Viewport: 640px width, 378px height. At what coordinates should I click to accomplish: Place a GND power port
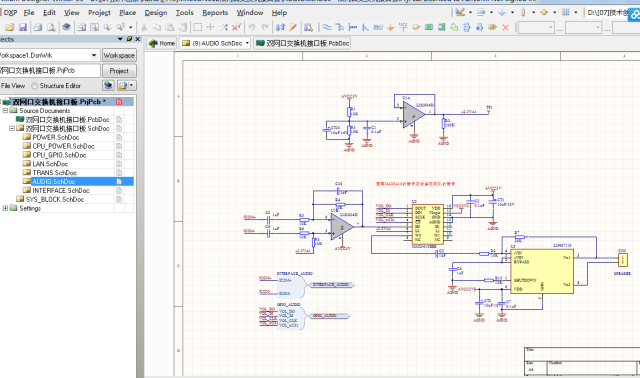click(391, 27)
